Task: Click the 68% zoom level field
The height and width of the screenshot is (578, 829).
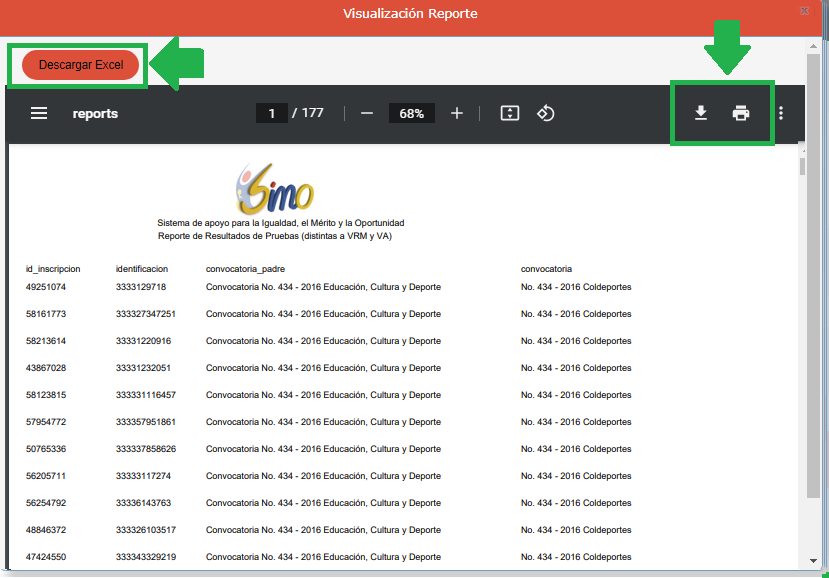Action: 411,114
